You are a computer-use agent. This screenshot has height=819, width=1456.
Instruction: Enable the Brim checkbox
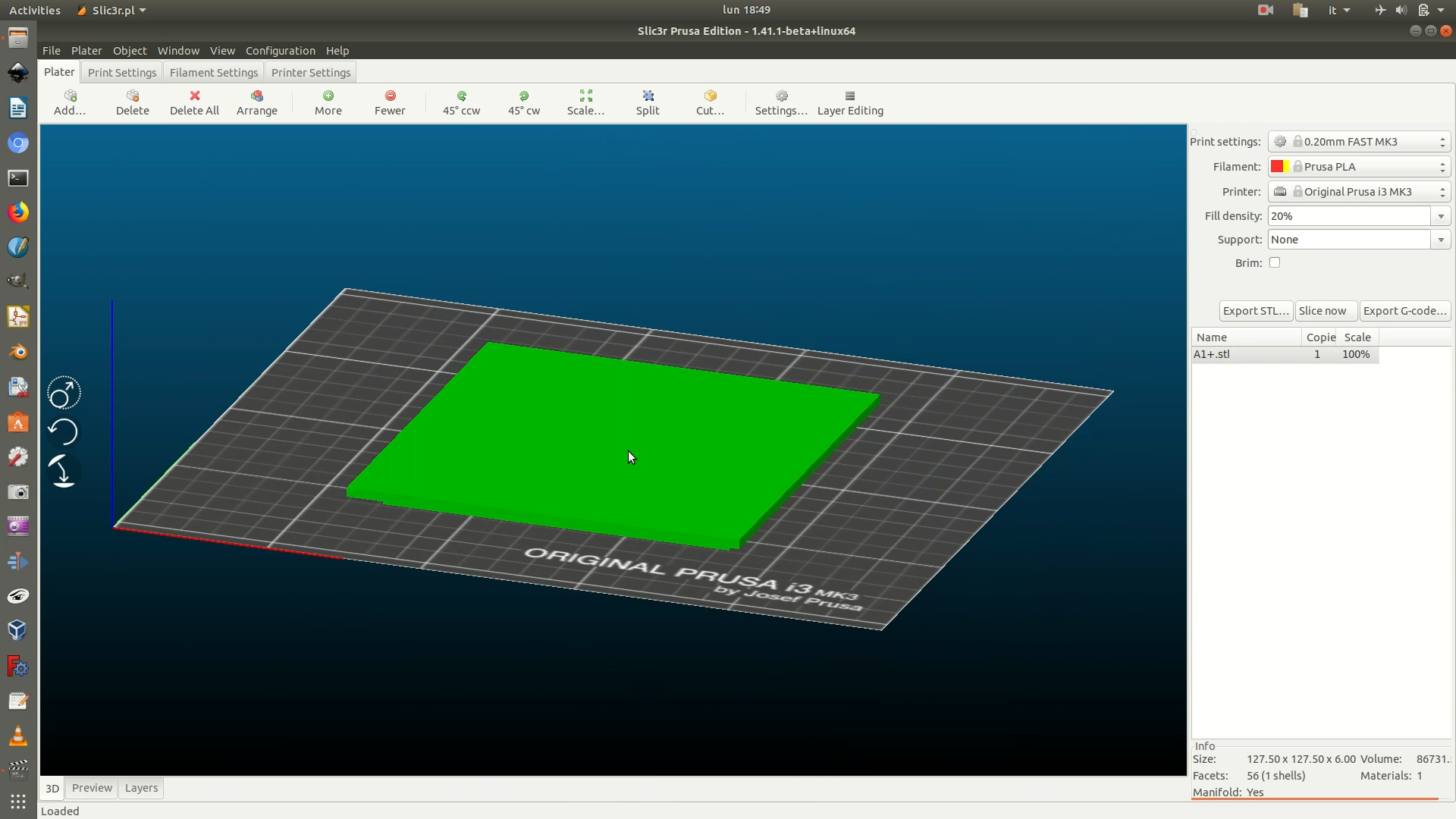[1275, 262]
